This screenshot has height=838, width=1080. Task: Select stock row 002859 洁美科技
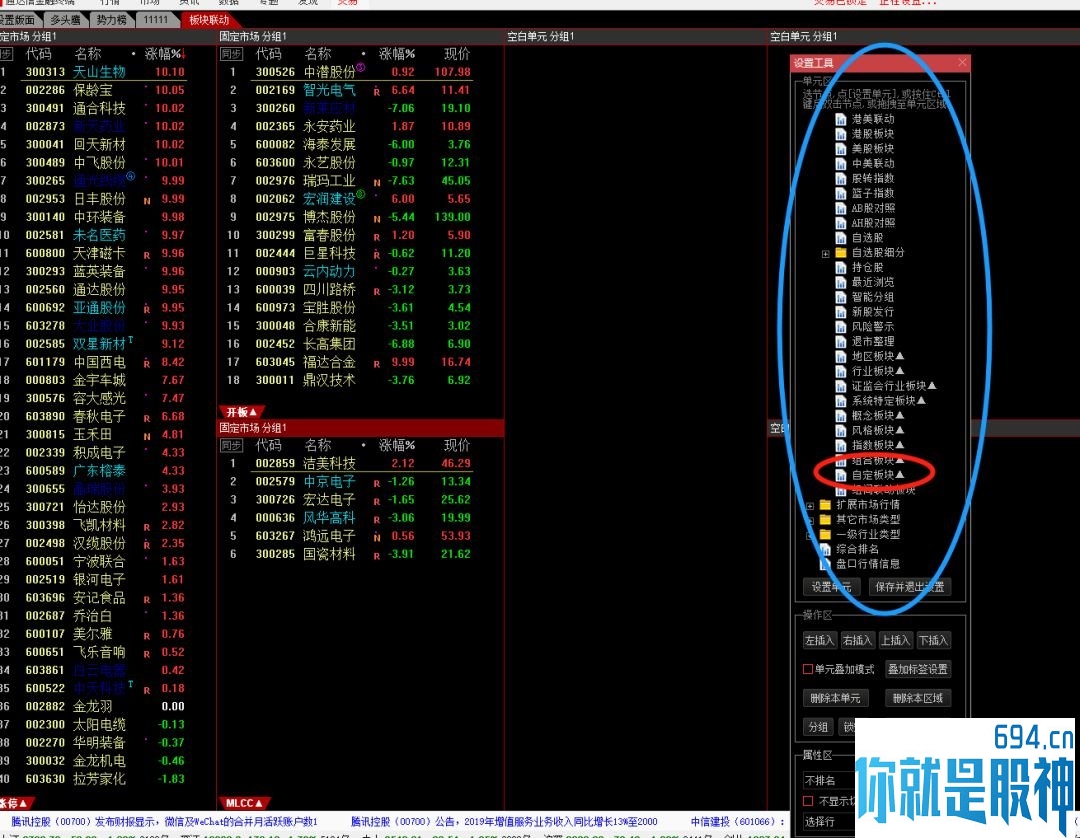pyautogui.click(x=346, y=463)
